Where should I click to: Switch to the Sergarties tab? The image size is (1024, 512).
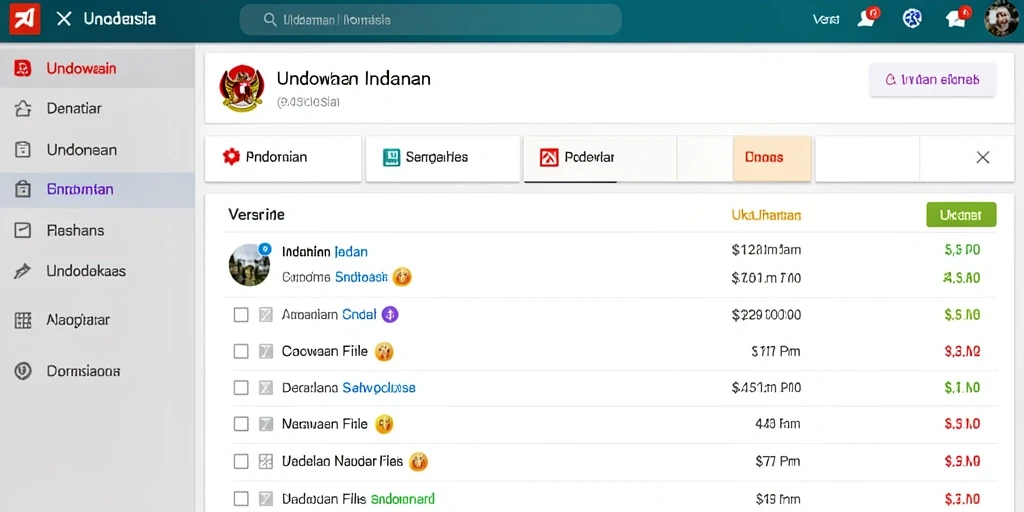[443, 158]
